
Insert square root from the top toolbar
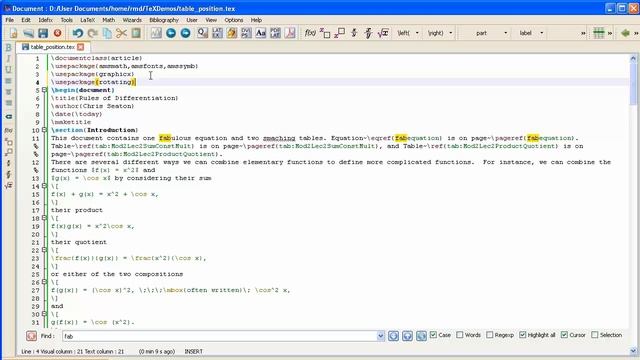(383, 33)
